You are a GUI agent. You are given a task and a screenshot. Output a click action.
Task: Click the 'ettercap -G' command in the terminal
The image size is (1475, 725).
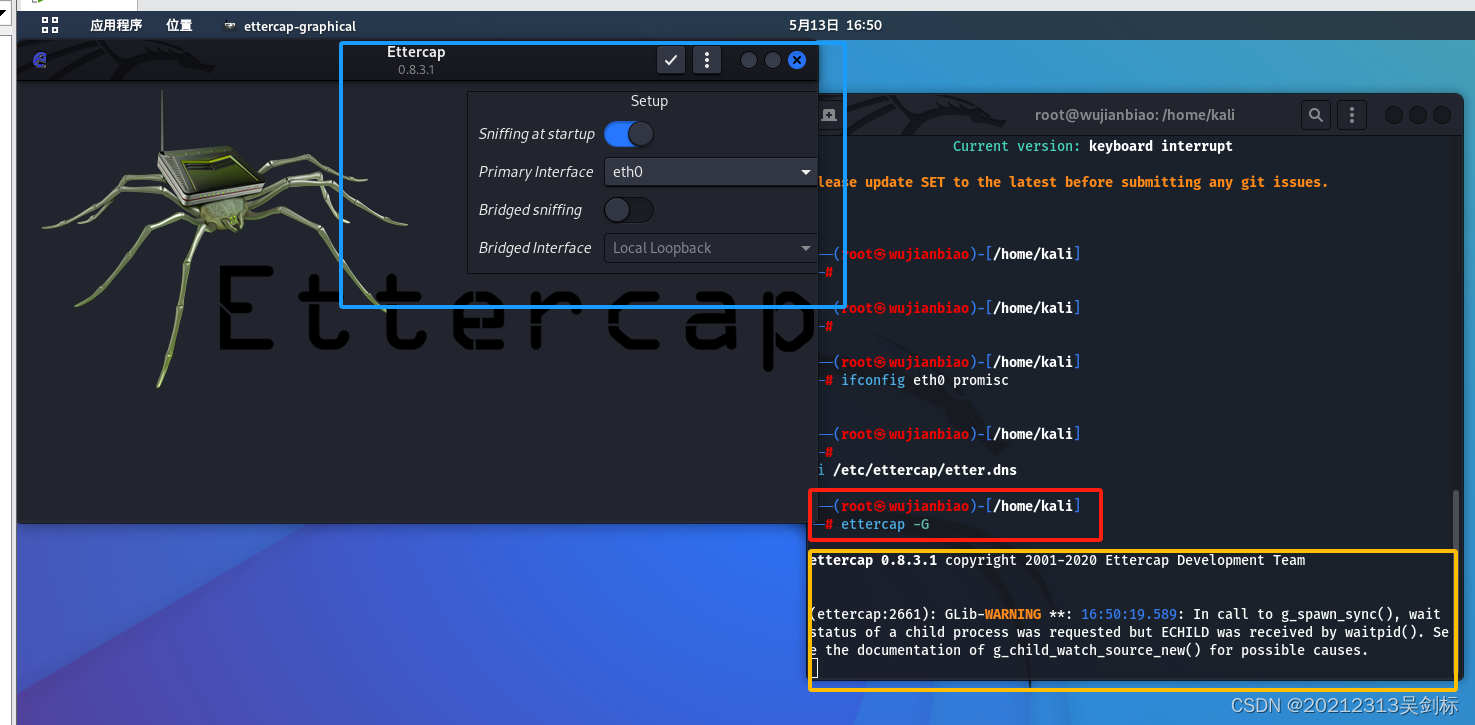tap(885, 524)
